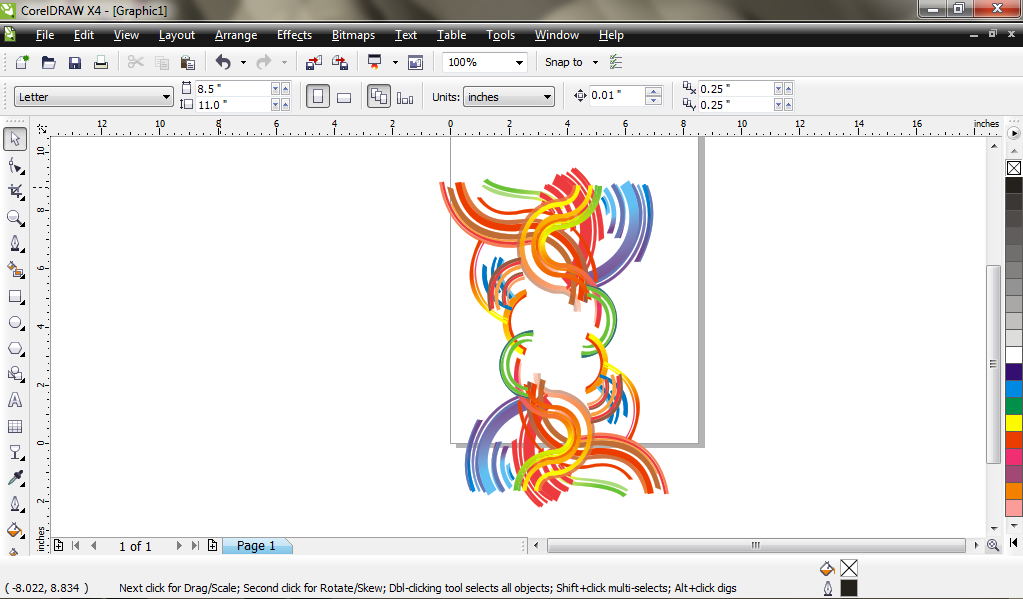Click the horizontal scrollbar thumb

click(756, 545)
